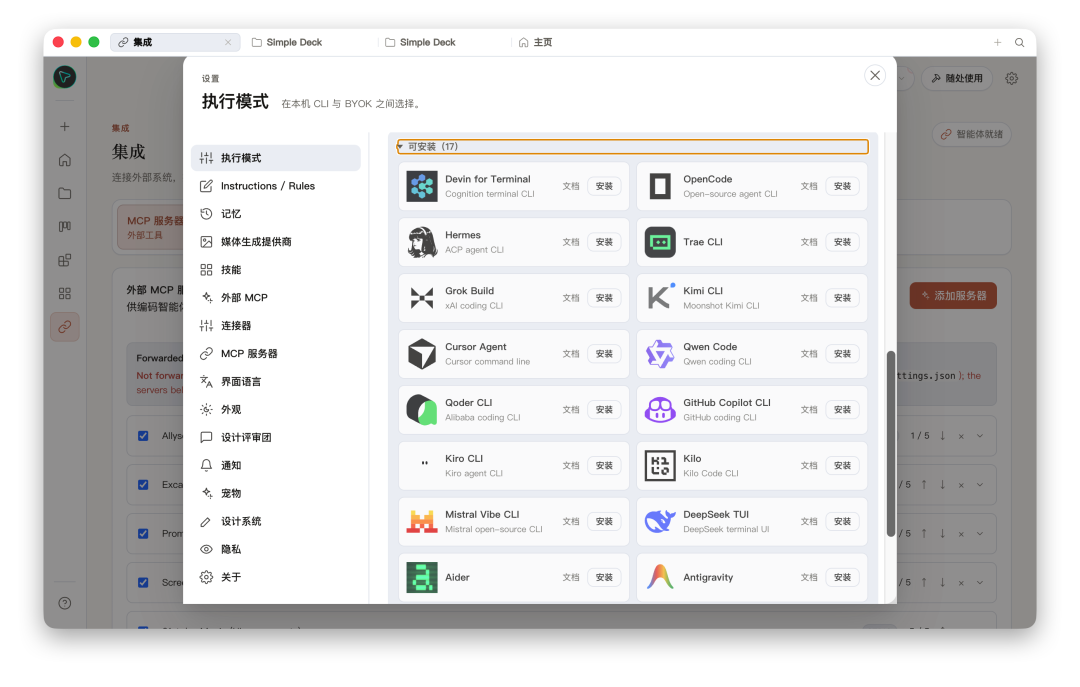Move server down arrow in 1/5 row
1080x687 pixels.
point(942,435)
